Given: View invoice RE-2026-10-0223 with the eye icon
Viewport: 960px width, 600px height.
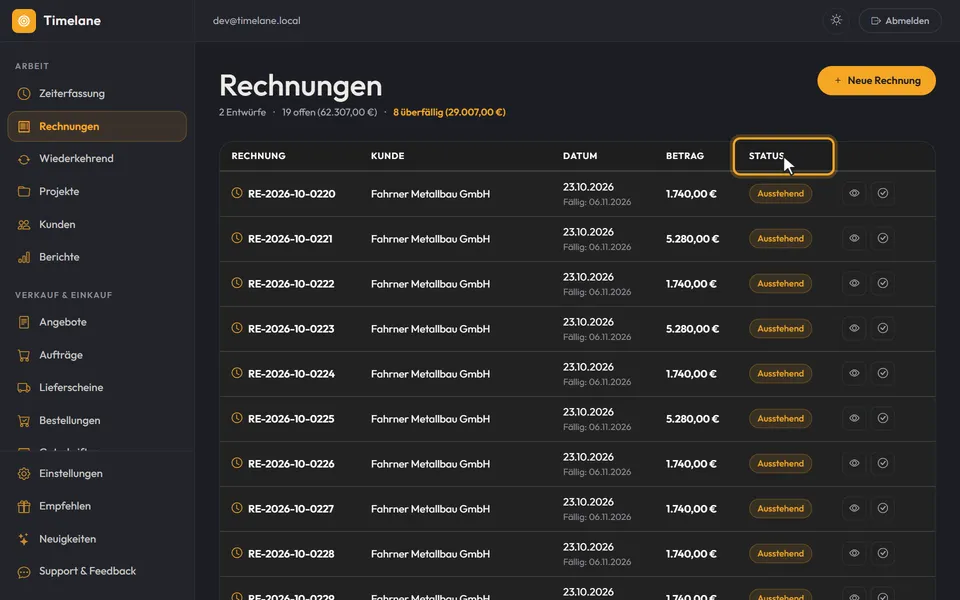Looking at the screenshot, I should pos(854,328).
